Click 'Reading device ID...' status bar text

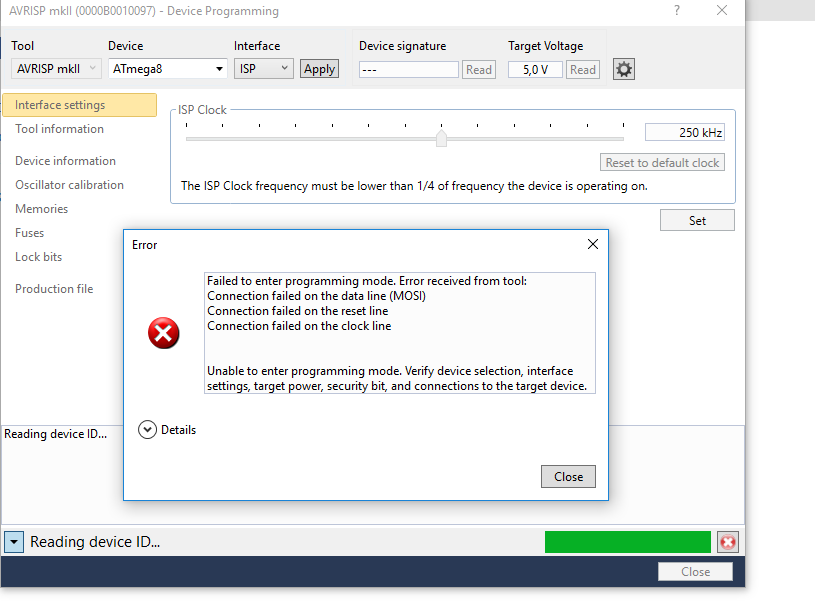click(x=95, y=542)
